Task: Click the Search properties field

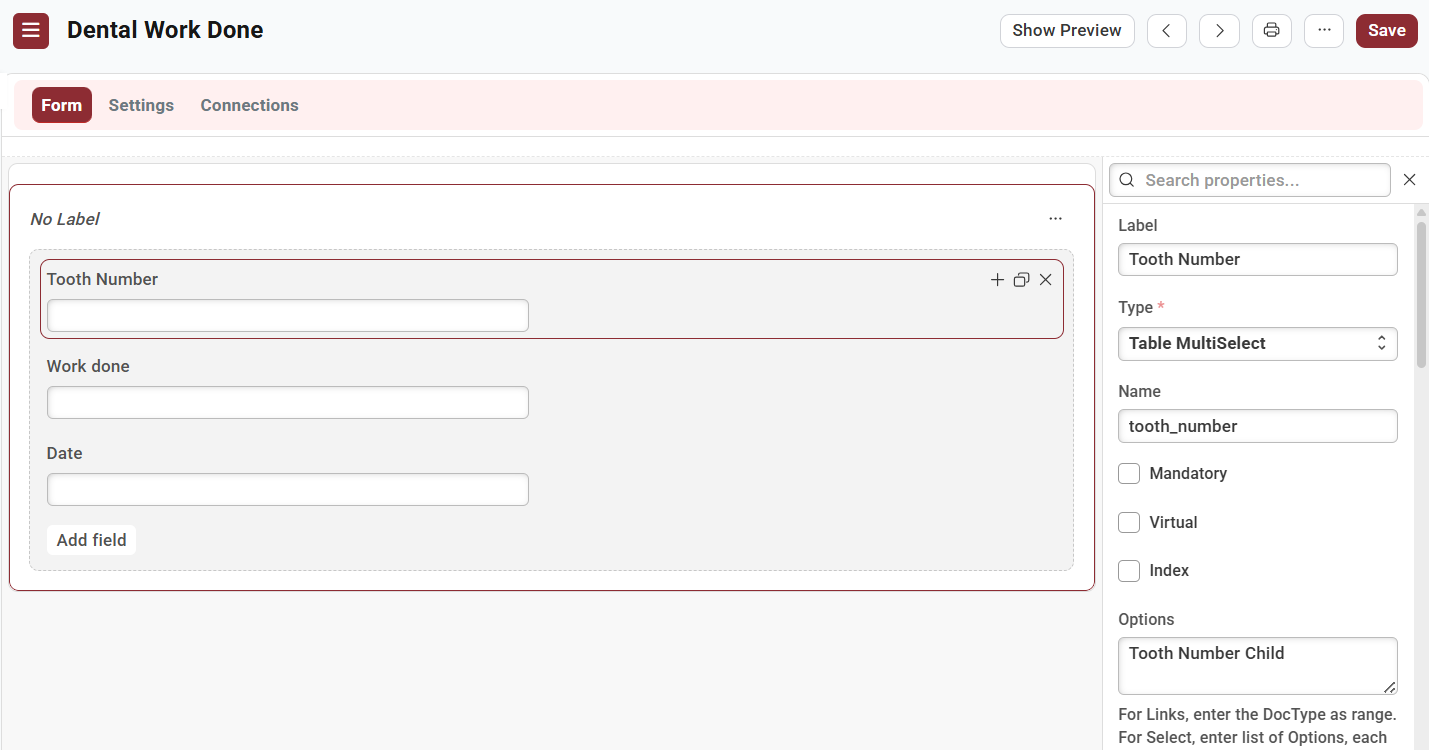Action: [x=1250, y=180]
